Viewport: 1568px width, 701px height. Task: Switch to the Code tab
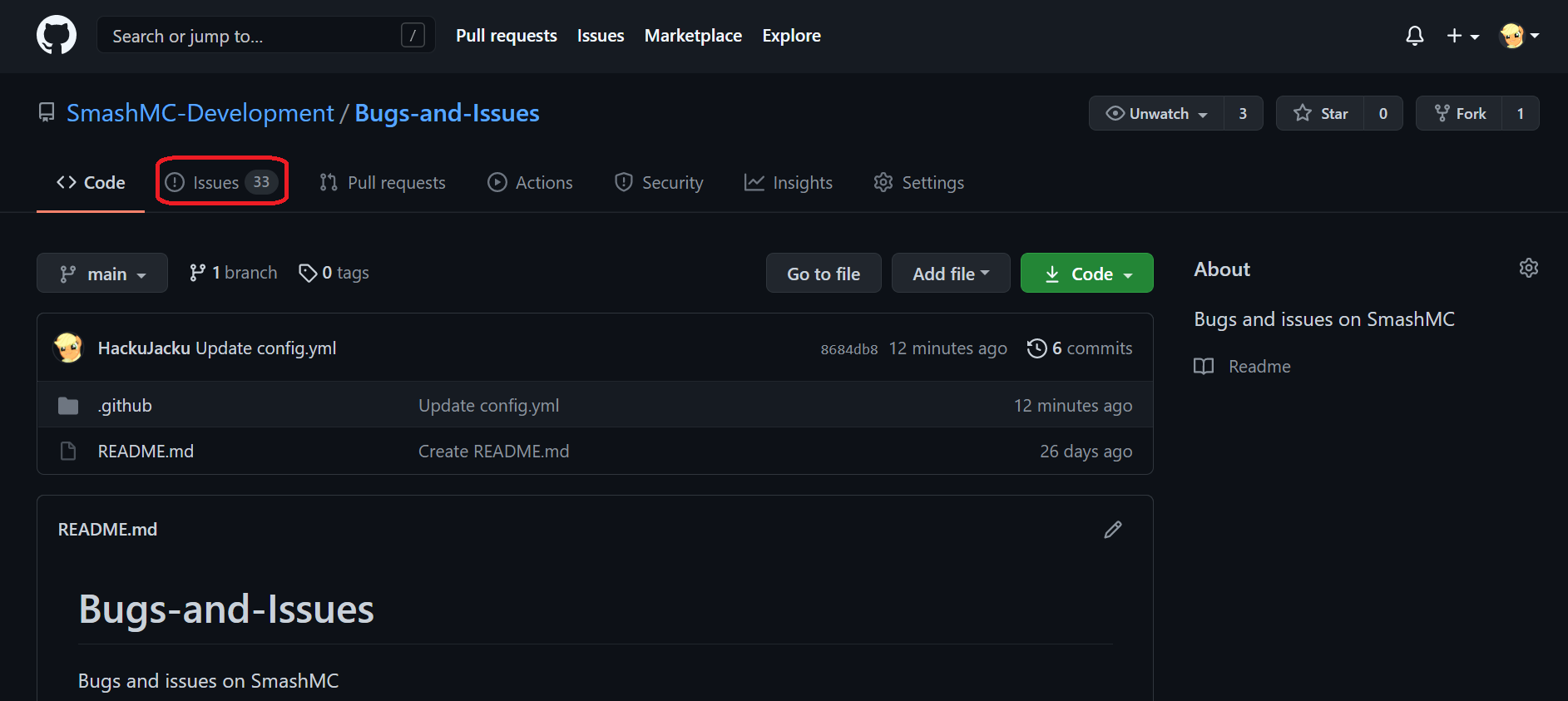pyautogui.click(x=91, y=182)
